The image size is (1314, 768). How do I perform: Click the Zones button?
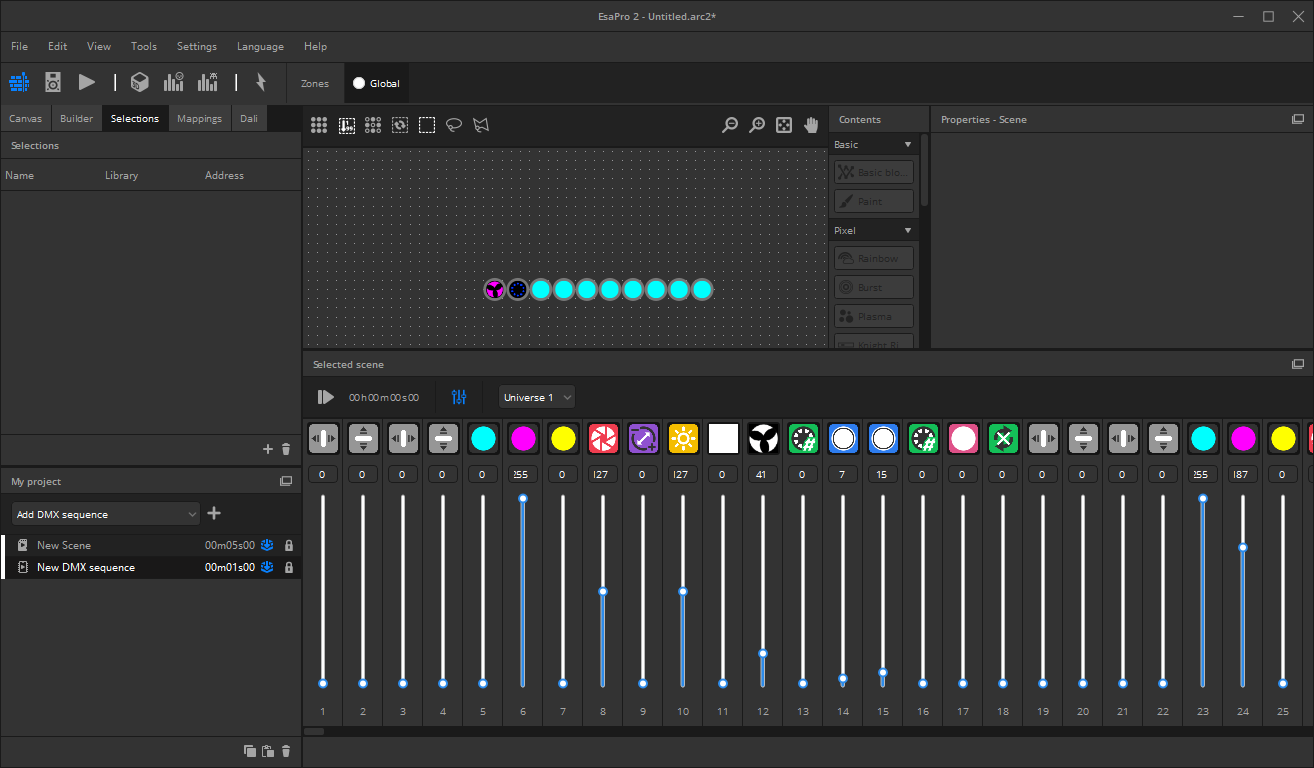314,84
